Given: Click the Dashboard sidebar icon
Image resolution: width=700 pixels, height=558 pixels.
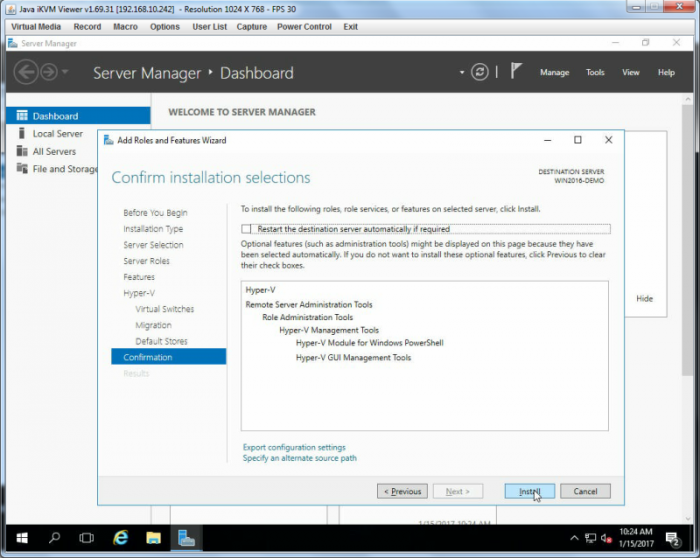Looking at the screenshot, I should 22,116.
